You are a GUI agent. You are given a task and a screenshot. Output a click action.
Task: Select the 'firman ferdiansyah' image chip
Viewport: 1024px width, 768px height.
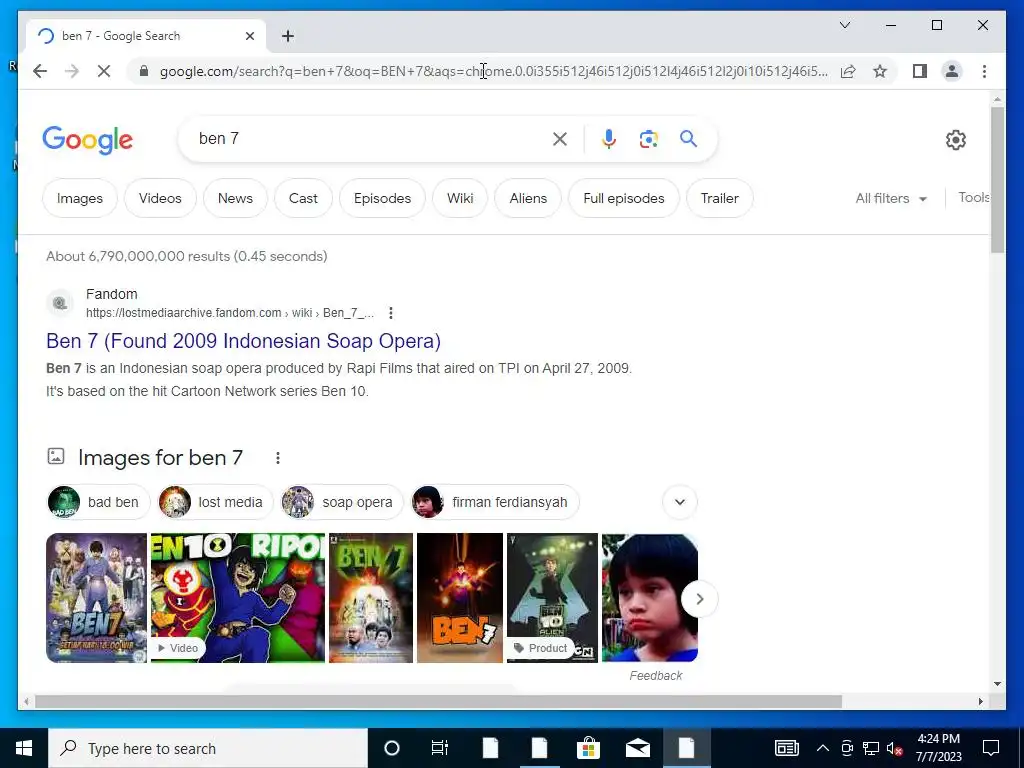tap(494, 502)
